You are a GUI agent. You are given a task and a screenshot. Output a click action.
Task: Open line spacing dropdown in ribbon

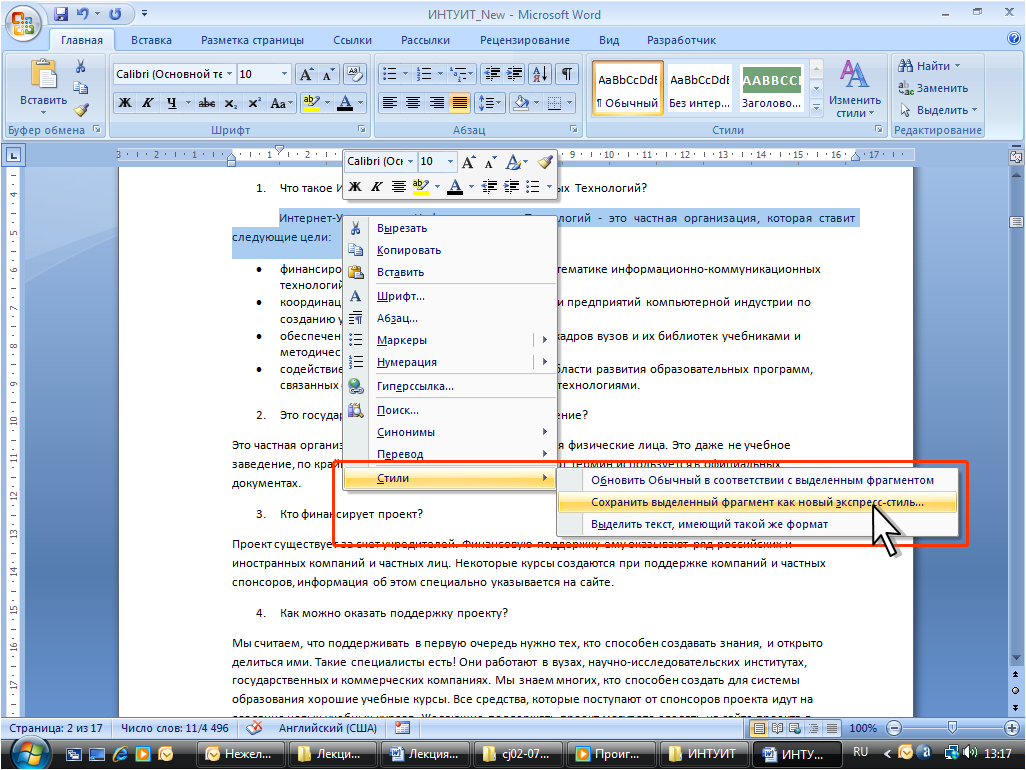click(499, 103)
